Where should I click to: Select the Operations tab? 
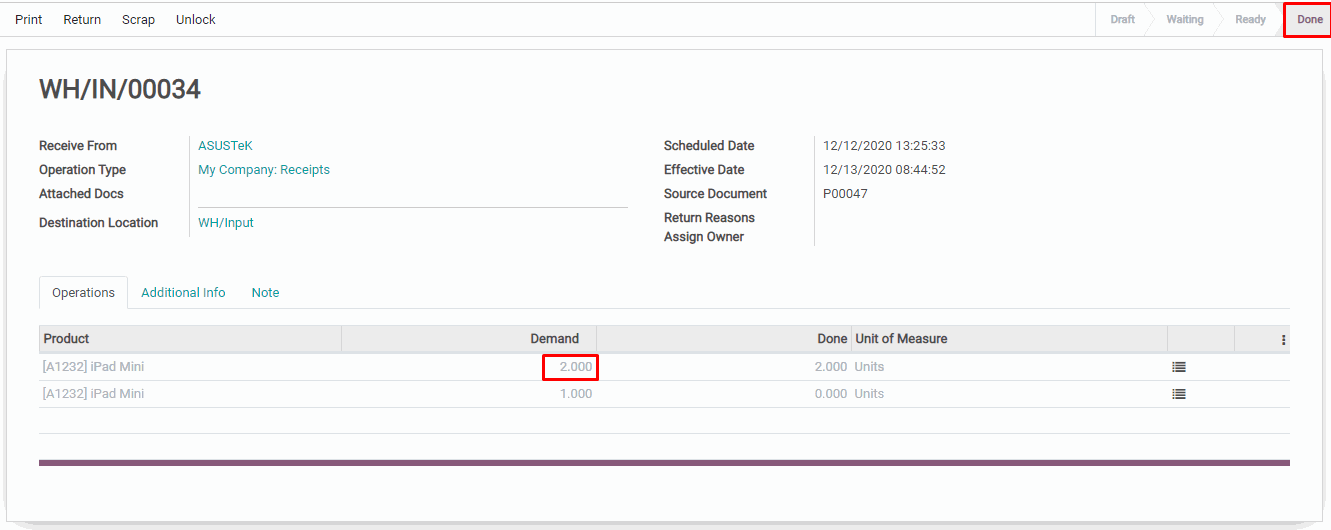(84, 293)
